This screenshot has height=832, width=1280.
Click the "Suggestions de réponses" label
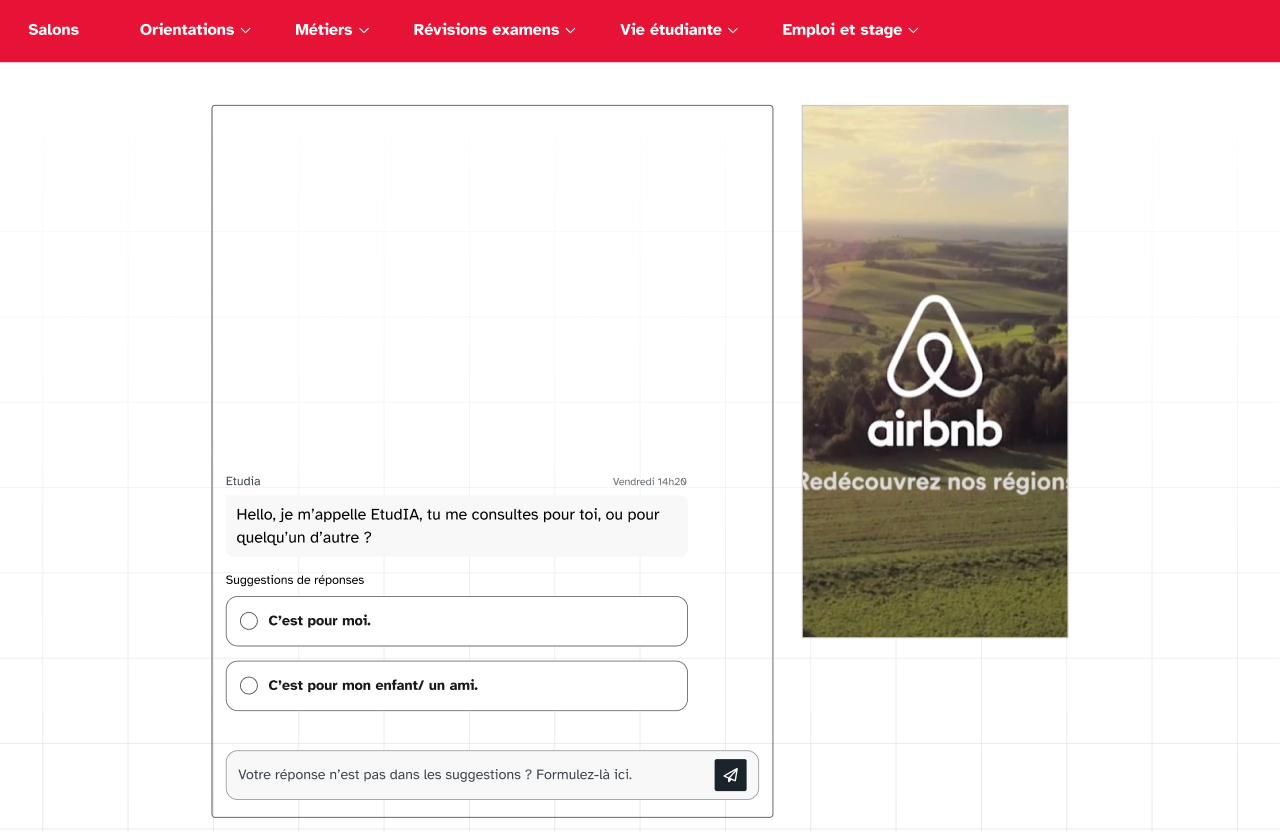pos(295,580)
